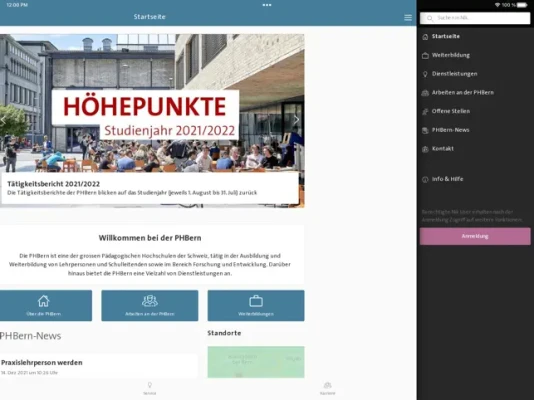Image resolution: width=534 pixels, height=400 pixels.
Task: Click the search input field
Action: pos(475,18)
